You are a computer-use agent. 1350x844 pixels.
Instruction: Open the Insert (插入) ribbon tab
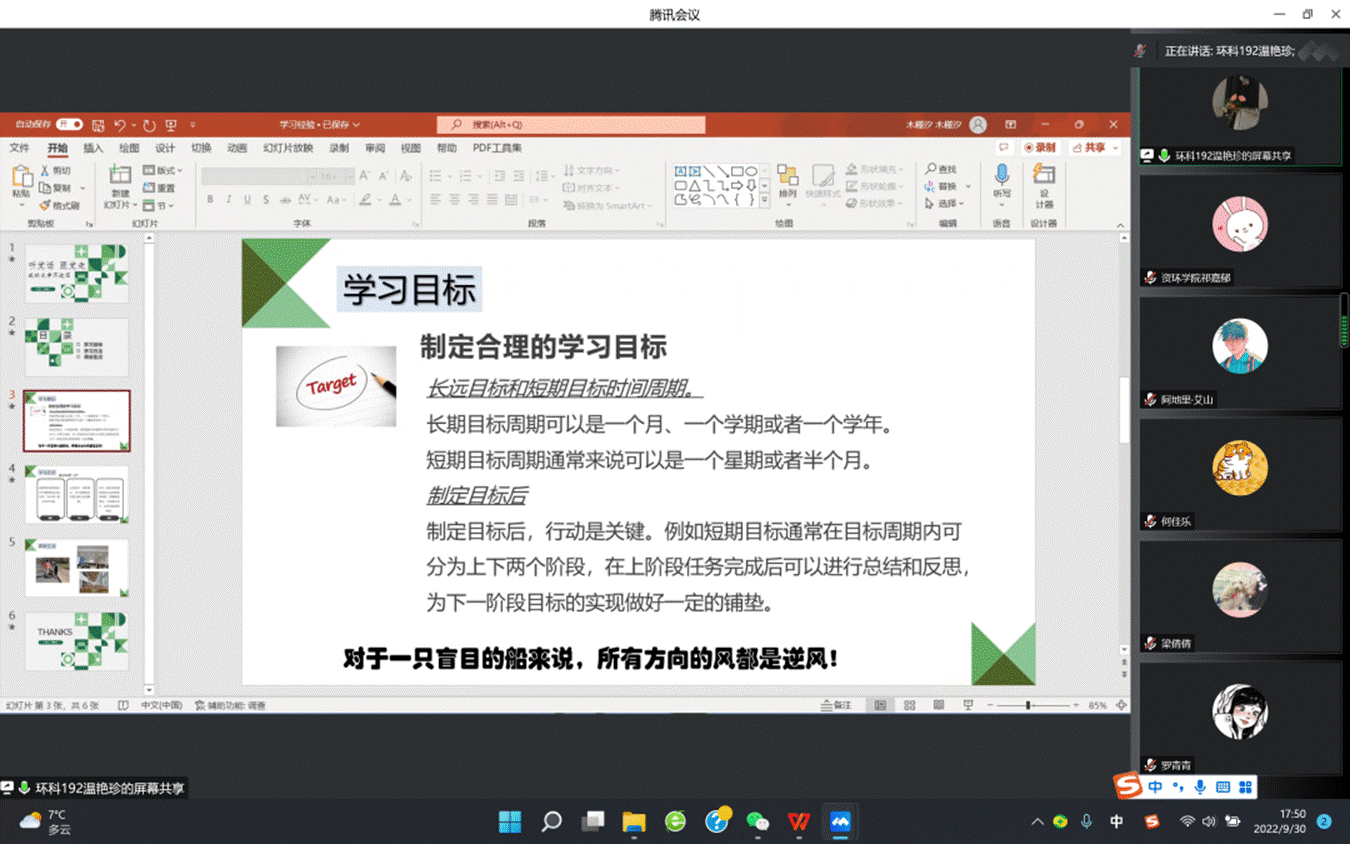[x=93, y=148]
